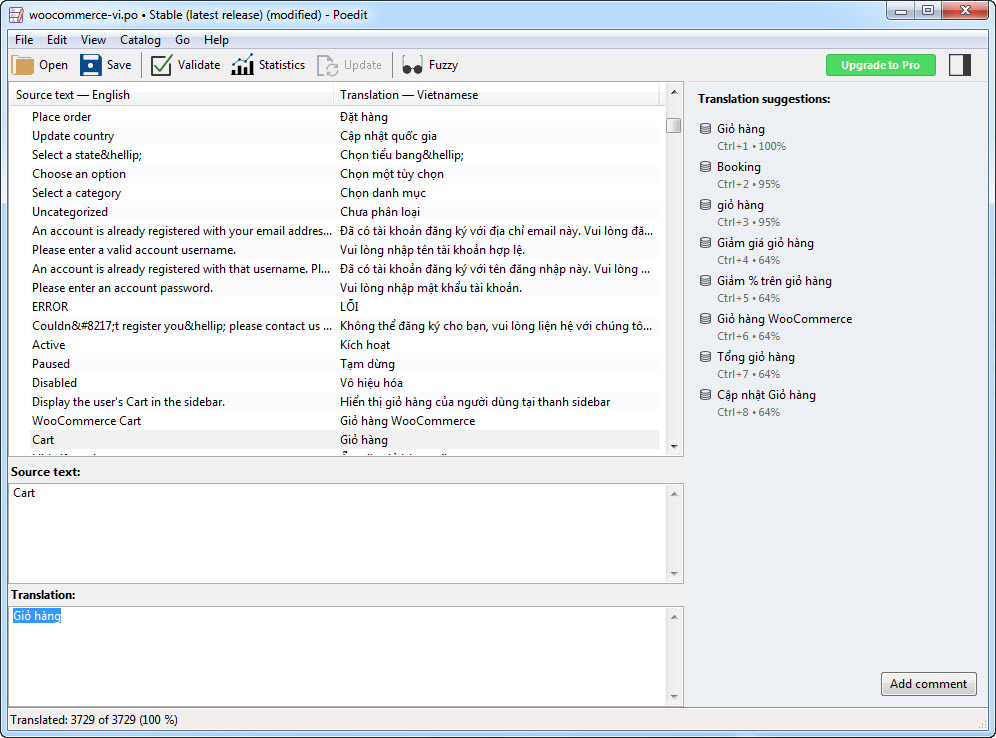996x738 pixels.
Task: Open the View menu
Action: tap(93, 40)
